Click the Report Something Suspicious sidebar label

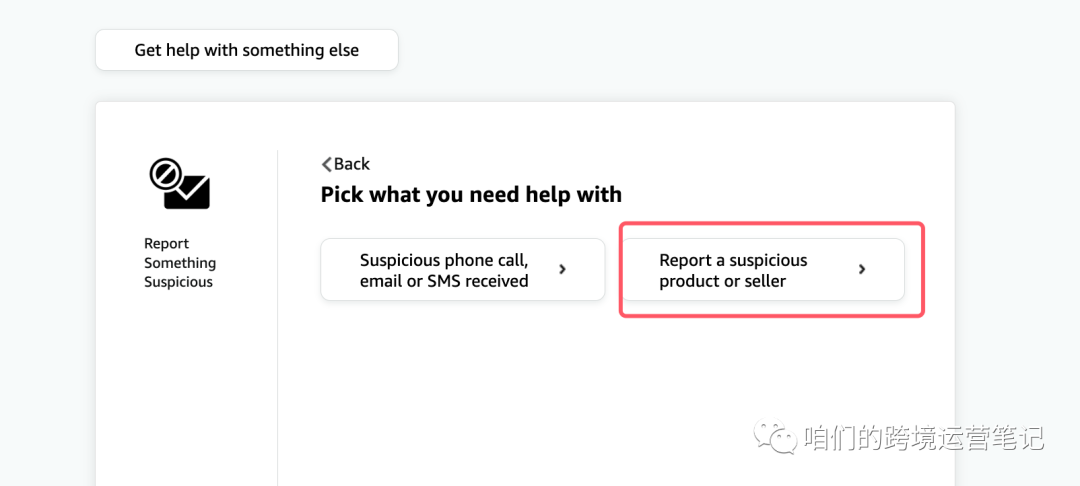coord(180,263)
